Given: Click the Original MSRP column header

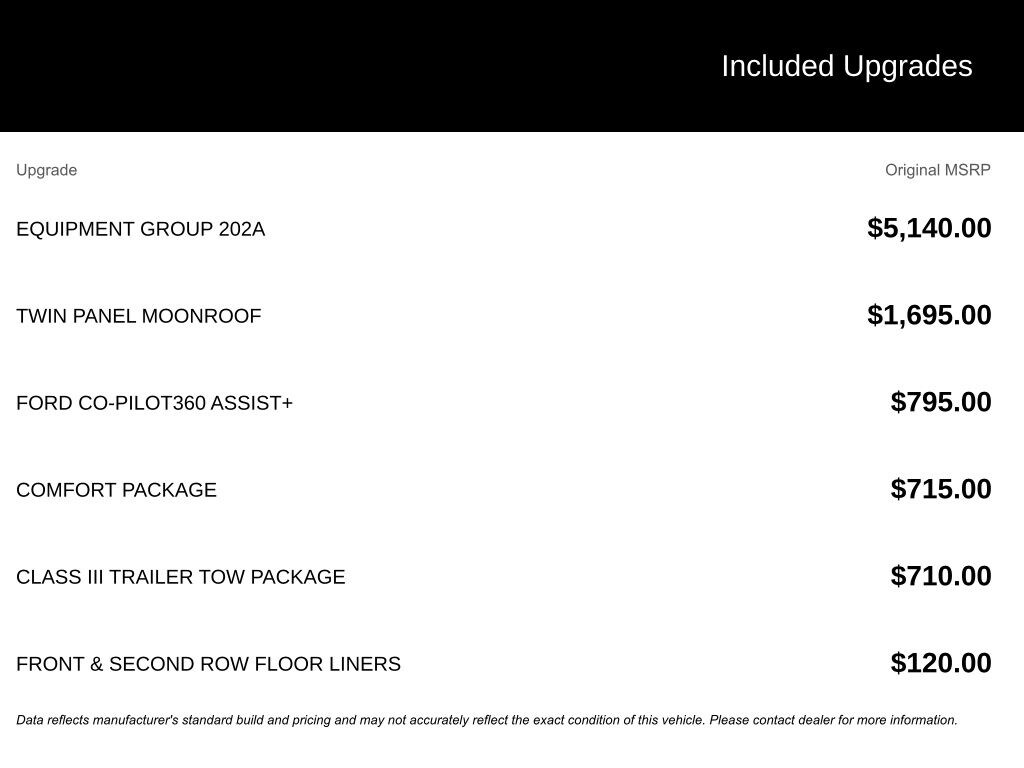Looking at the screenshot, I should point(937,170).
